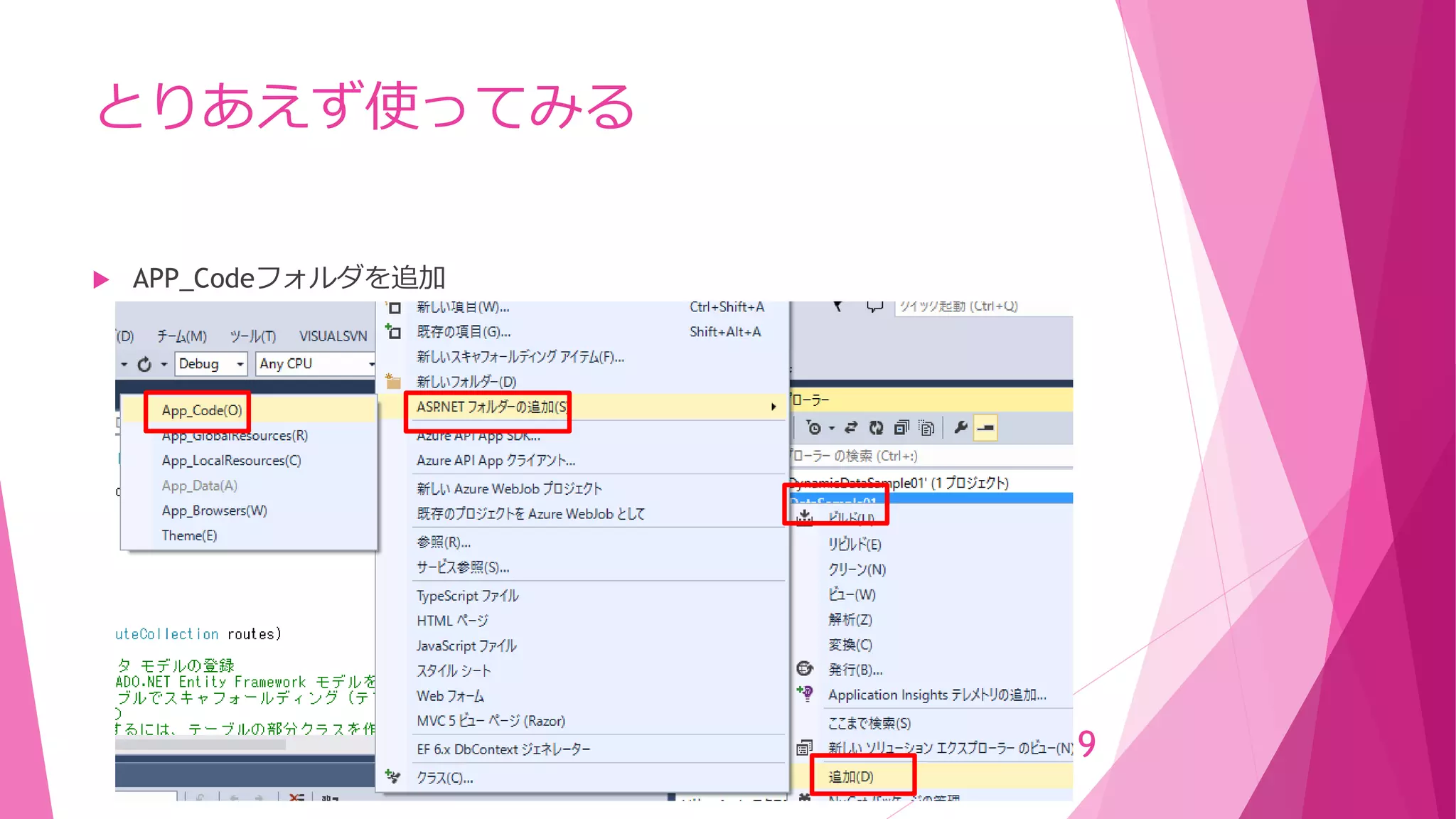Viewport: 1456px width, 819px height.
Task: Open the dropdown arrow beside the clock icon
Action: pyautogui.click(x=832, y=429)
